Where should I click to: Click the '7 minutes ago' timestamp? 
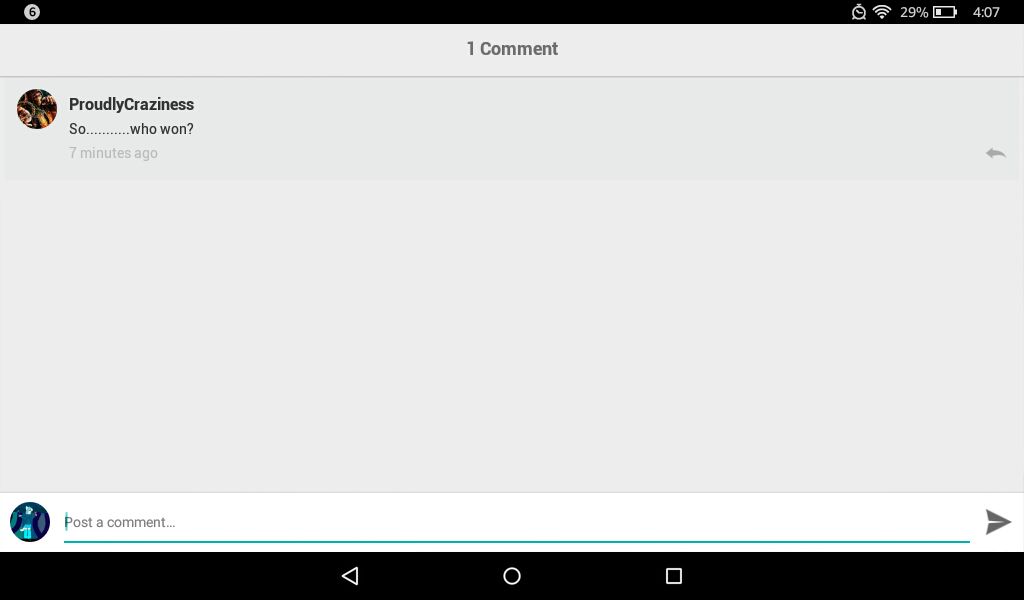pyautogui.click(x=113, y=153)
